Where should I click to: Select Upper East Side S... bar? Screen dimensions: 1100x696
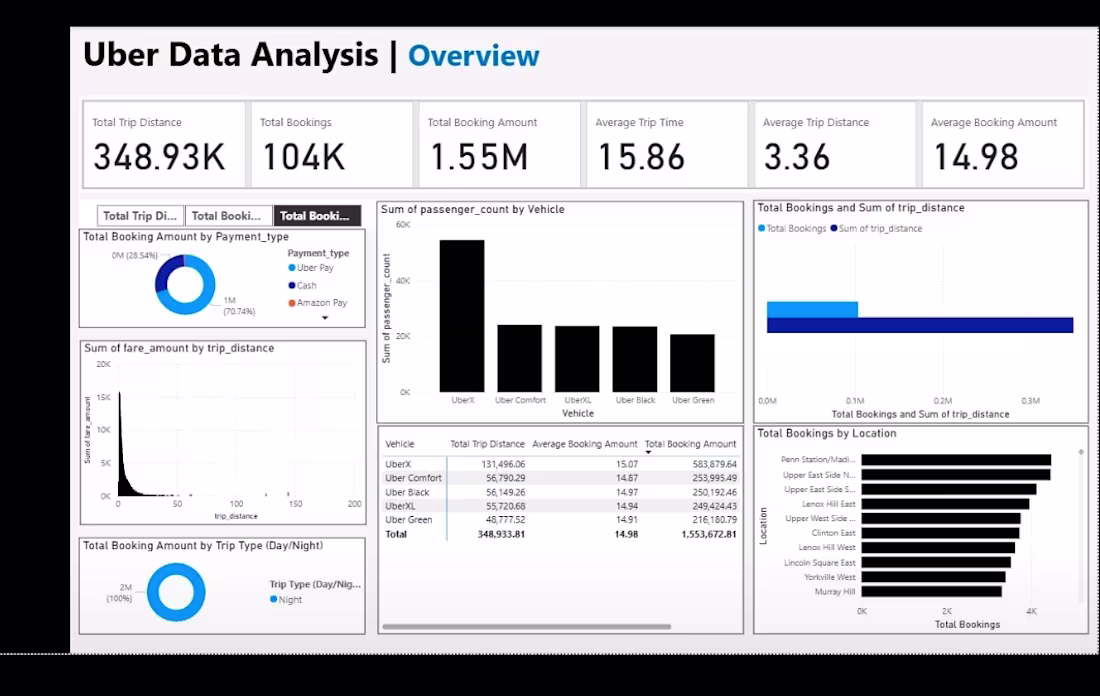coord(949,489)
